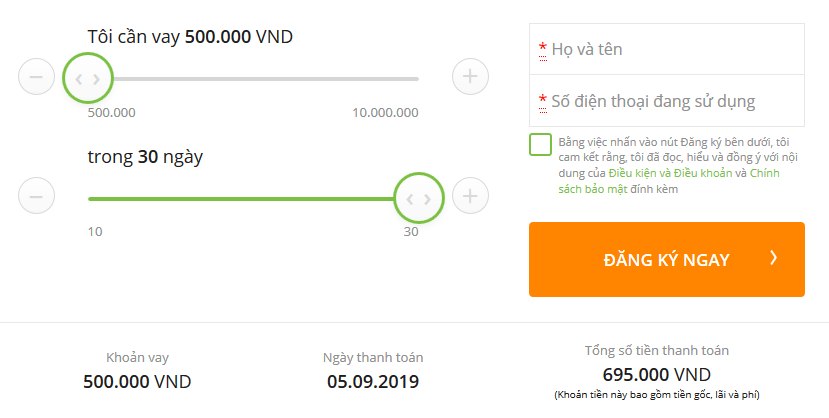Click the chevron arrow on the orange button
829x418 pixels.
773,259
